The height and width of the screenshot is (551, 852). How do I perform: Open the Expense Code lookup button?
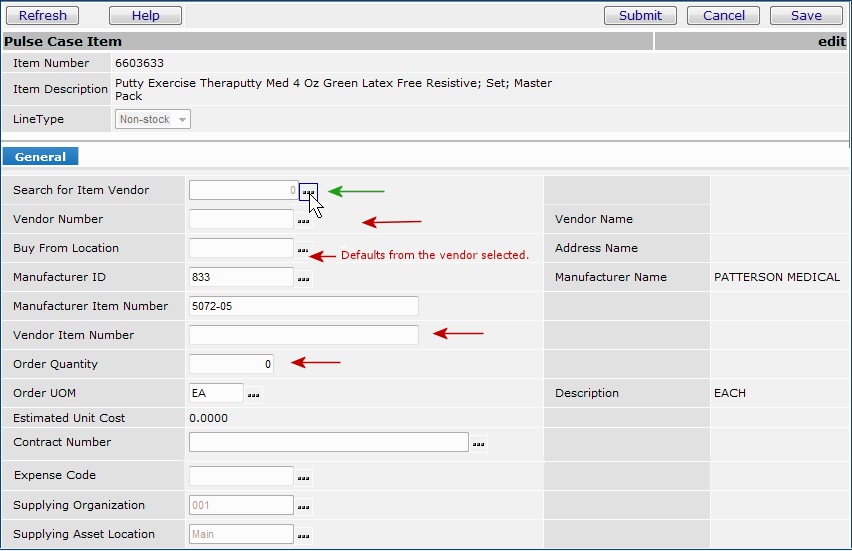pos(303,477)
